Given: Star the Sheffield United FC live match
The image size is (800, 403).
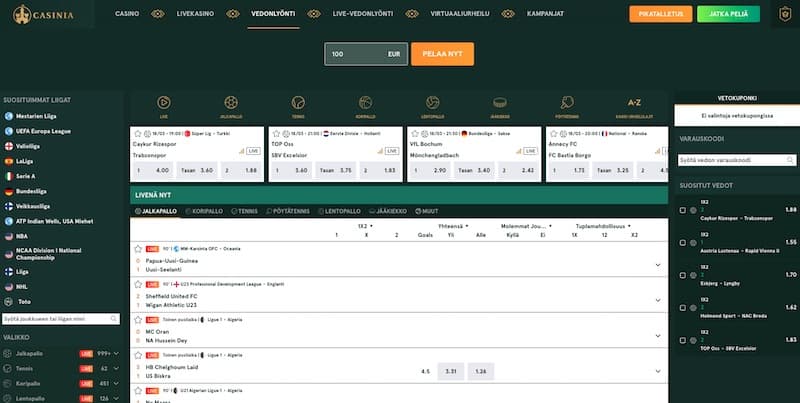Looking at the screenshot, I should click(138, 284).
